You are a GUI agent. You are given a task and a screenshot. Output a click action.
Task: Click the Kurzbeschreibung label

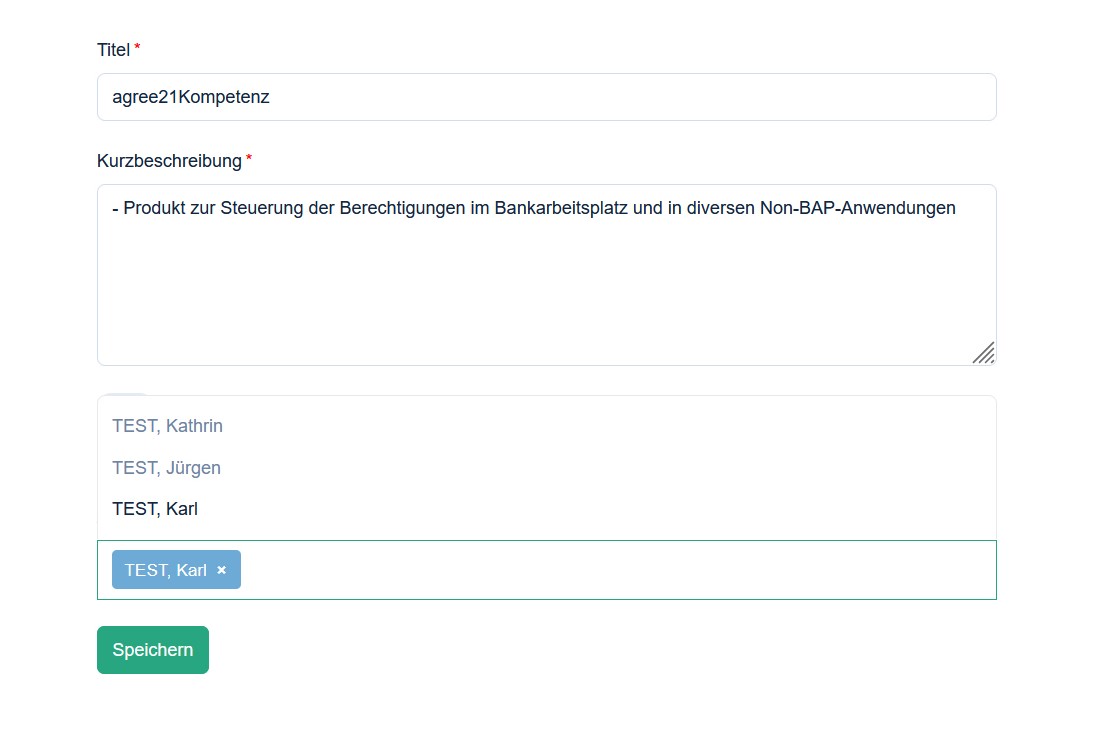(169, 161)
